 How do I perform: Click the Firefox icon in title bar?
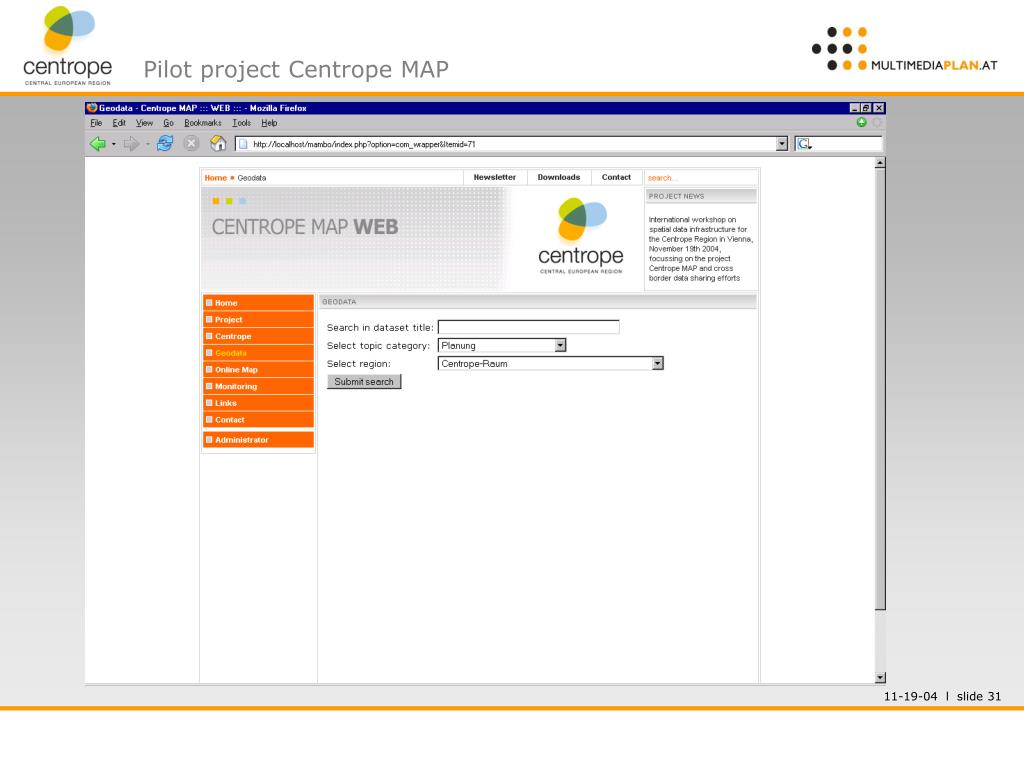coord(92,108)
